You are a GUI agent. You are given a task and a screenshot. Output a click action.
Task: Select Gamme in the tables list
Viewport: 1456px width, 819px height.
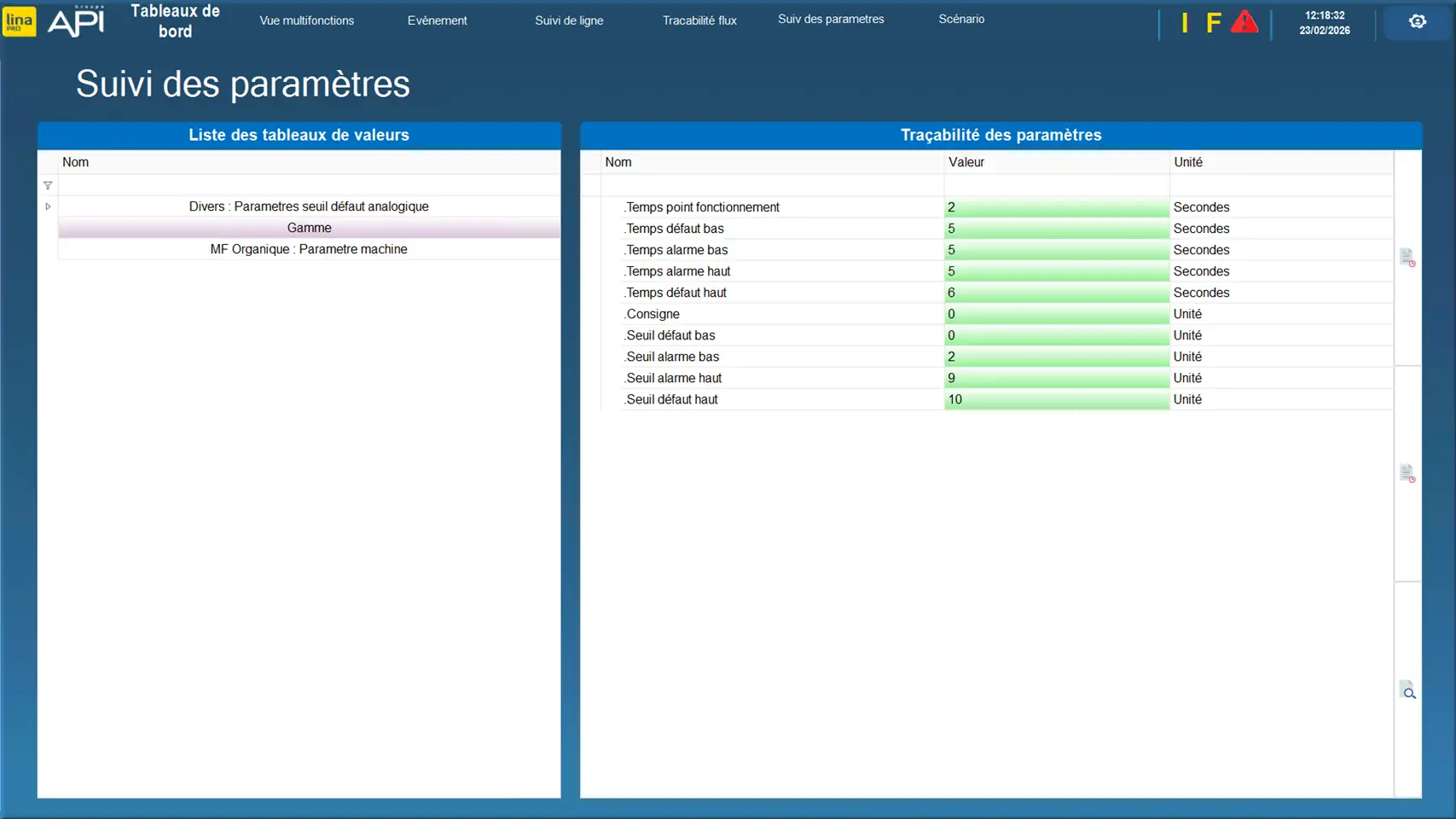point(309,228)
